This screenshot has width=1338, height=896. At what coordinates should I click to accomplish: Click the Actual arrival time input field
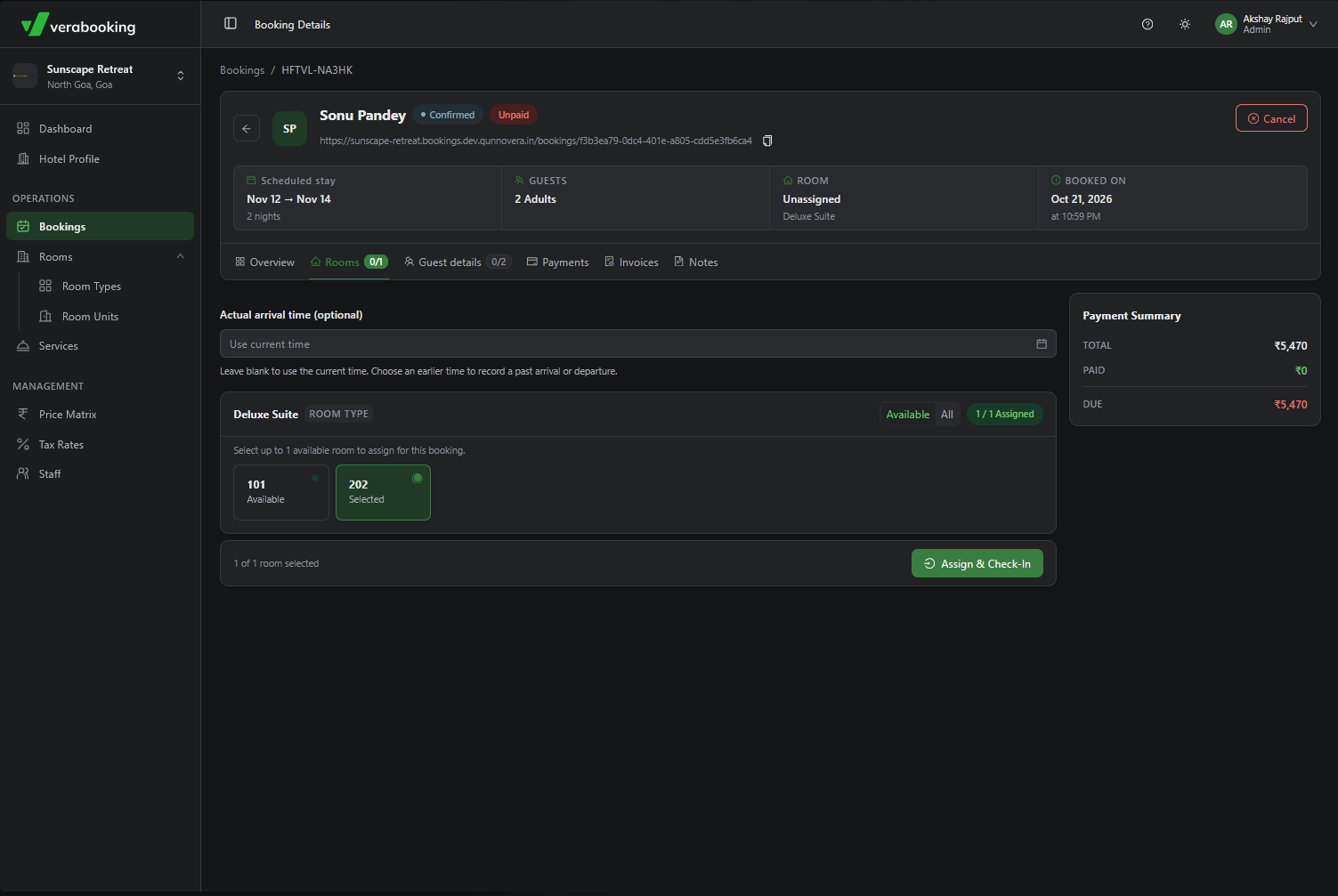point(637,343)
